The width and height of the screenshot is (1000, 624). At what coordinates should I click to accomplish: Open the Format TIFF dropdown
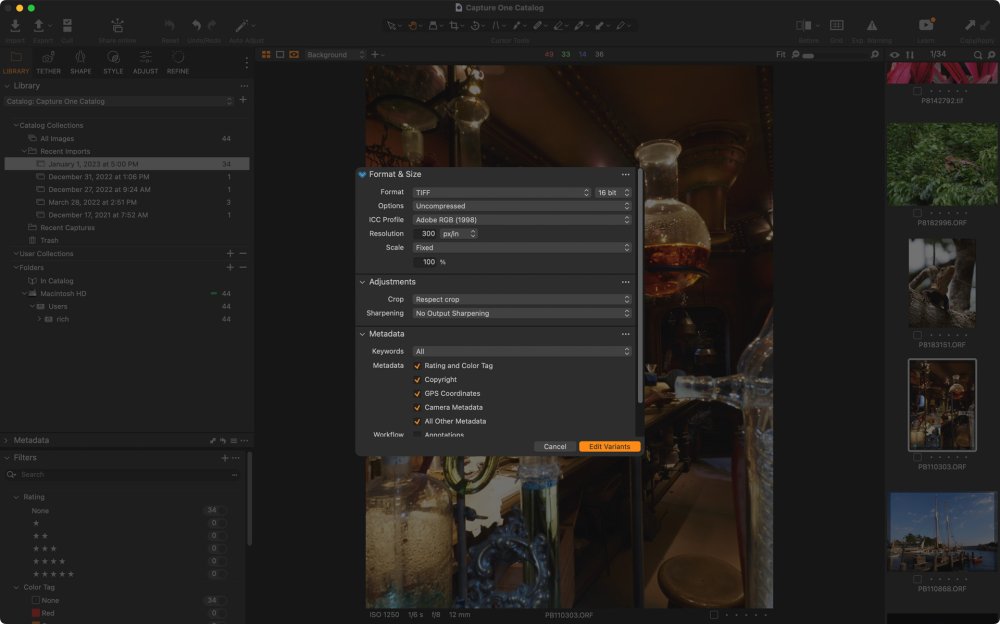[502, 192]
